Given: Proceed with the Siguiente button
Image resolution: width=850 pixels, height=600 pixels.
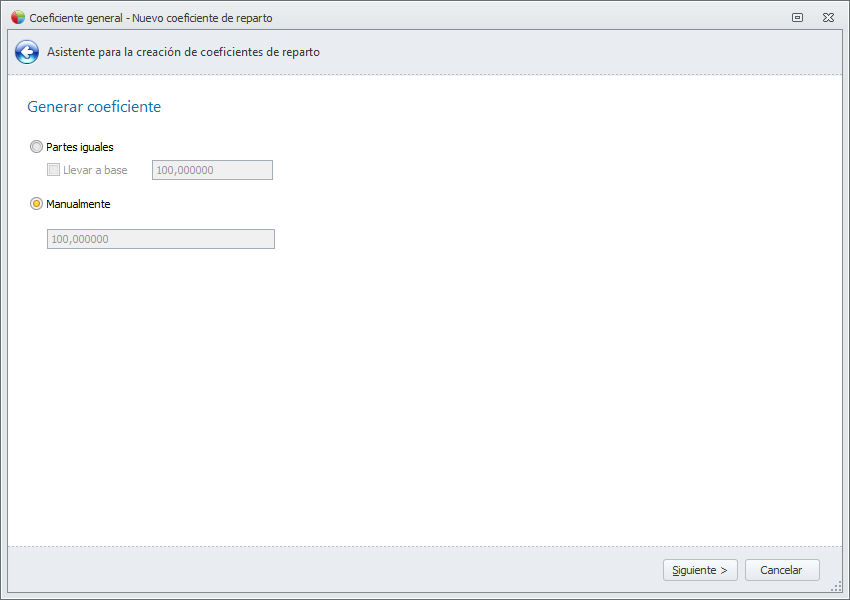Looking at the screenshot, I should point(700,570).
